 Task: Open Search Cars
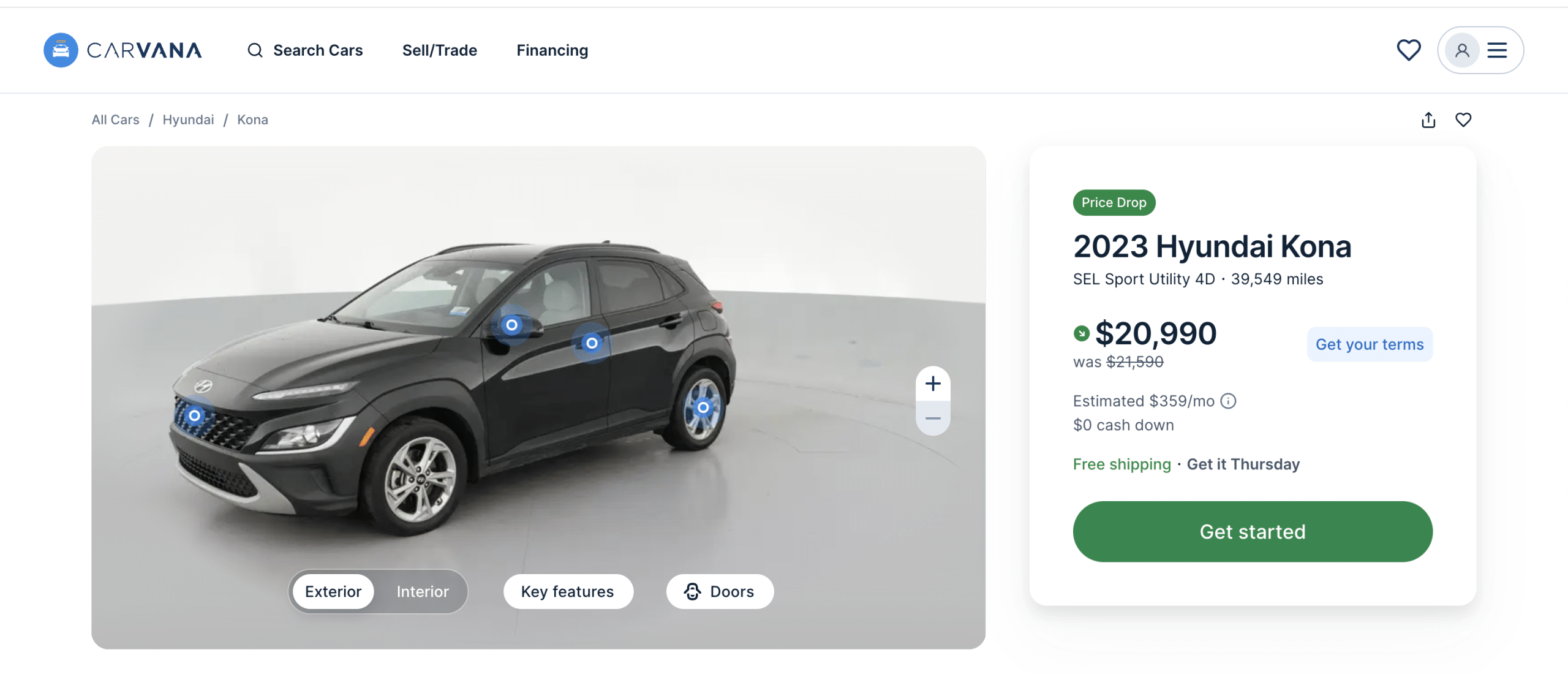coord(305,50)
